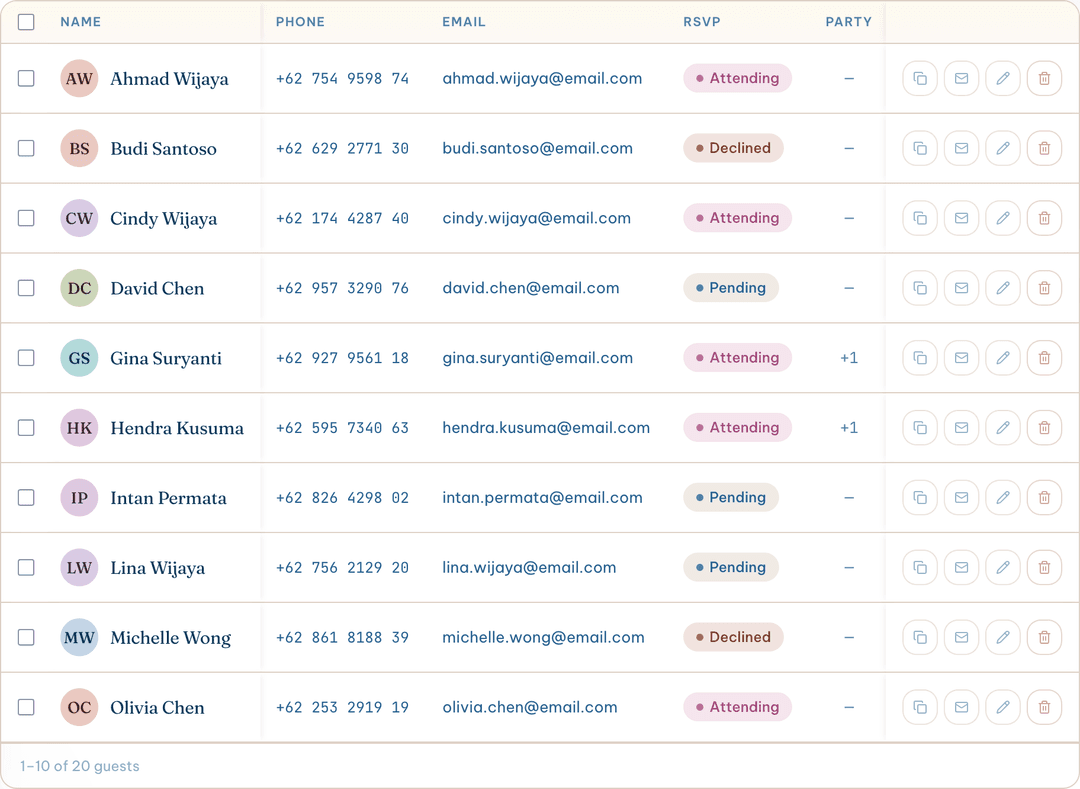Select the Olivia Chen checkbox
1080x789 pixels.
[26, 707]
